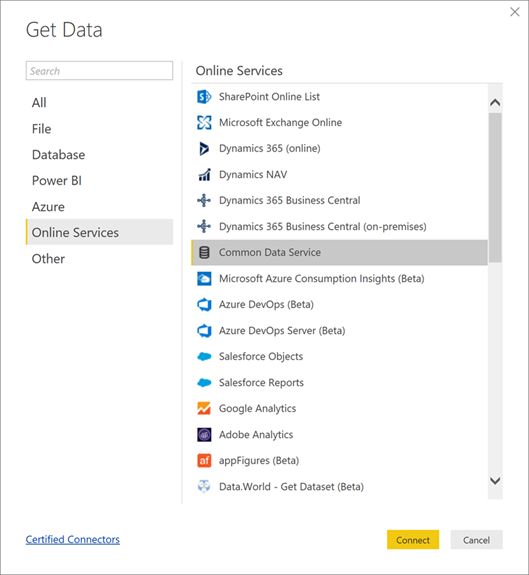The height and width of the screenshot is (575, 529).
Task: Click the Common Data Service database icon
Action: [x=204, y=253]
